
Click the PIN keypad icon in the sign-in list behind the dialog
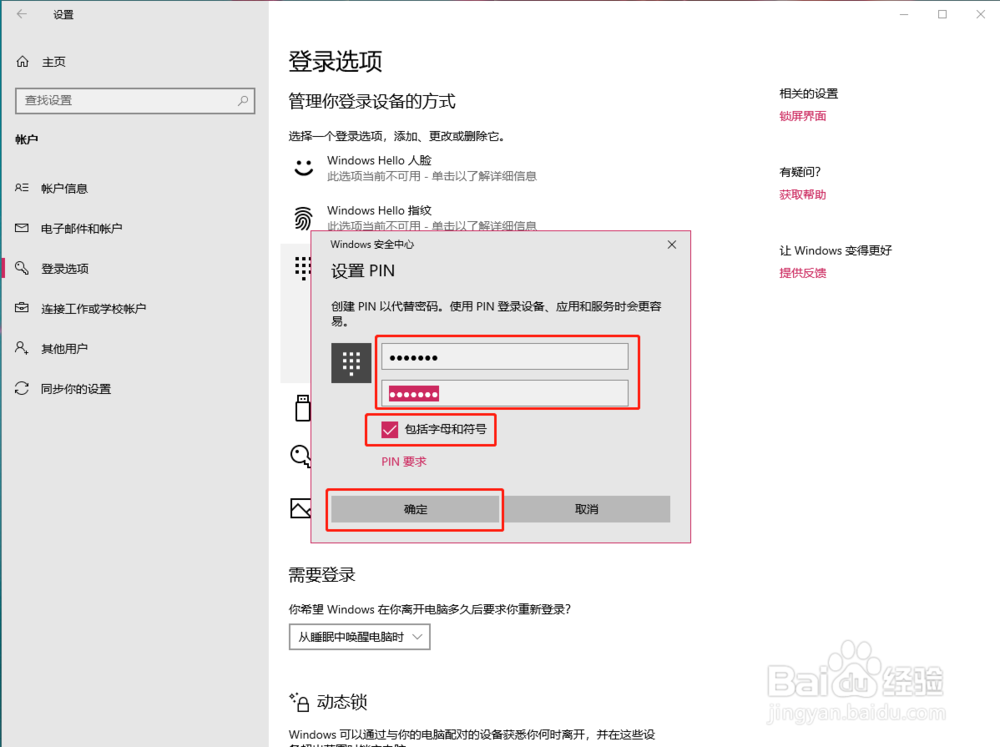tap(302, 268)
